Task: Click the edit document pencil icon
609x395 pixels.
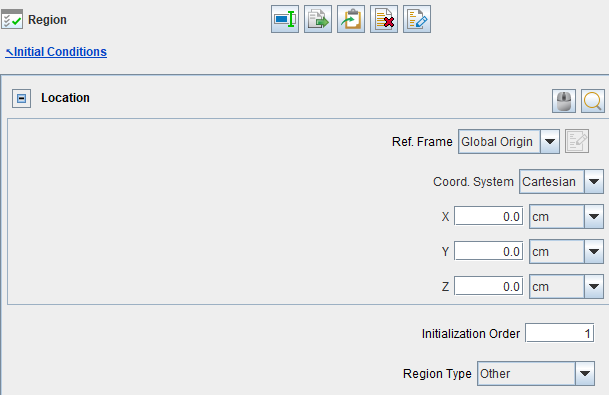Action: (x=417, y=19)
